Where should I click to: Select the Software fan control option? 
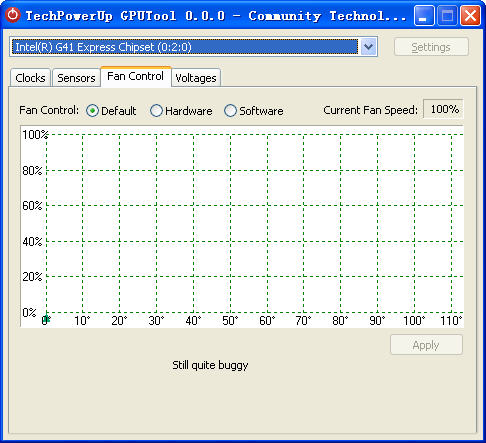click(230, 111)
